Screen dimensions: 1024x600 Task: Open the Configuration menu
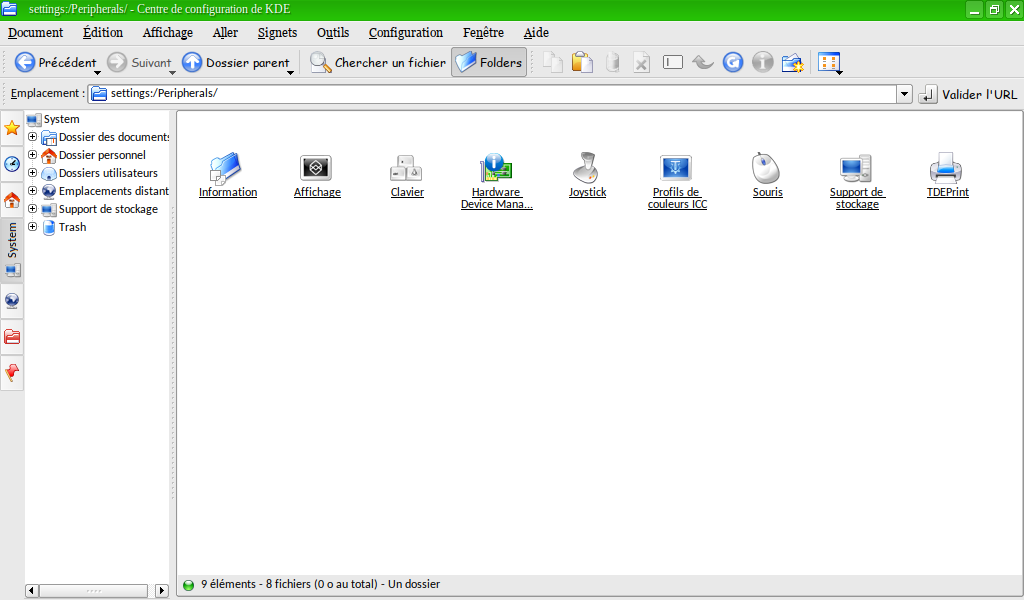pyautogui.click(x=405, y=33)
